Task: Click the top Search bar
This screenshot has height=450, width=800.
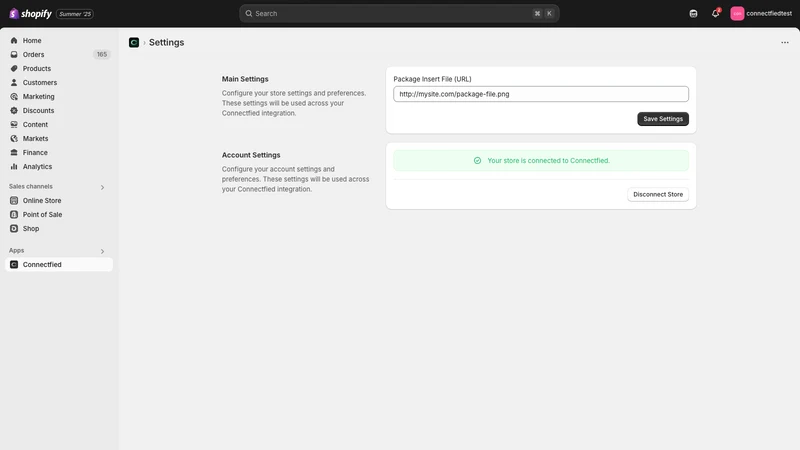Action: [x=399, y=14]
